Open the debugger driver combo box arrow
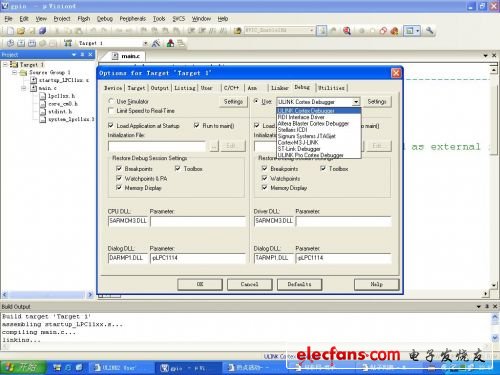 [356, 102]
